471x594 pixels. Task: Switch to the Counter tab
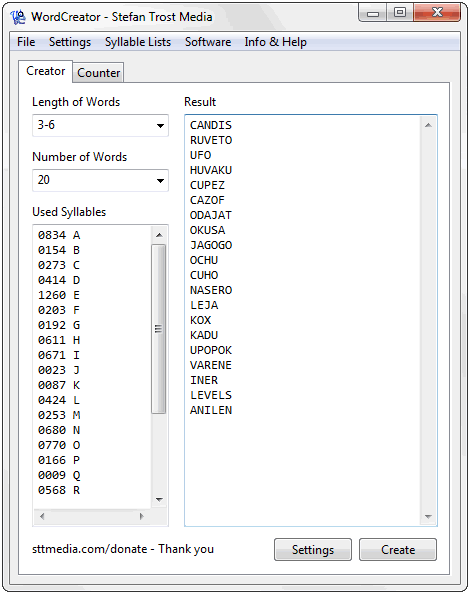[x=99, y=72]
